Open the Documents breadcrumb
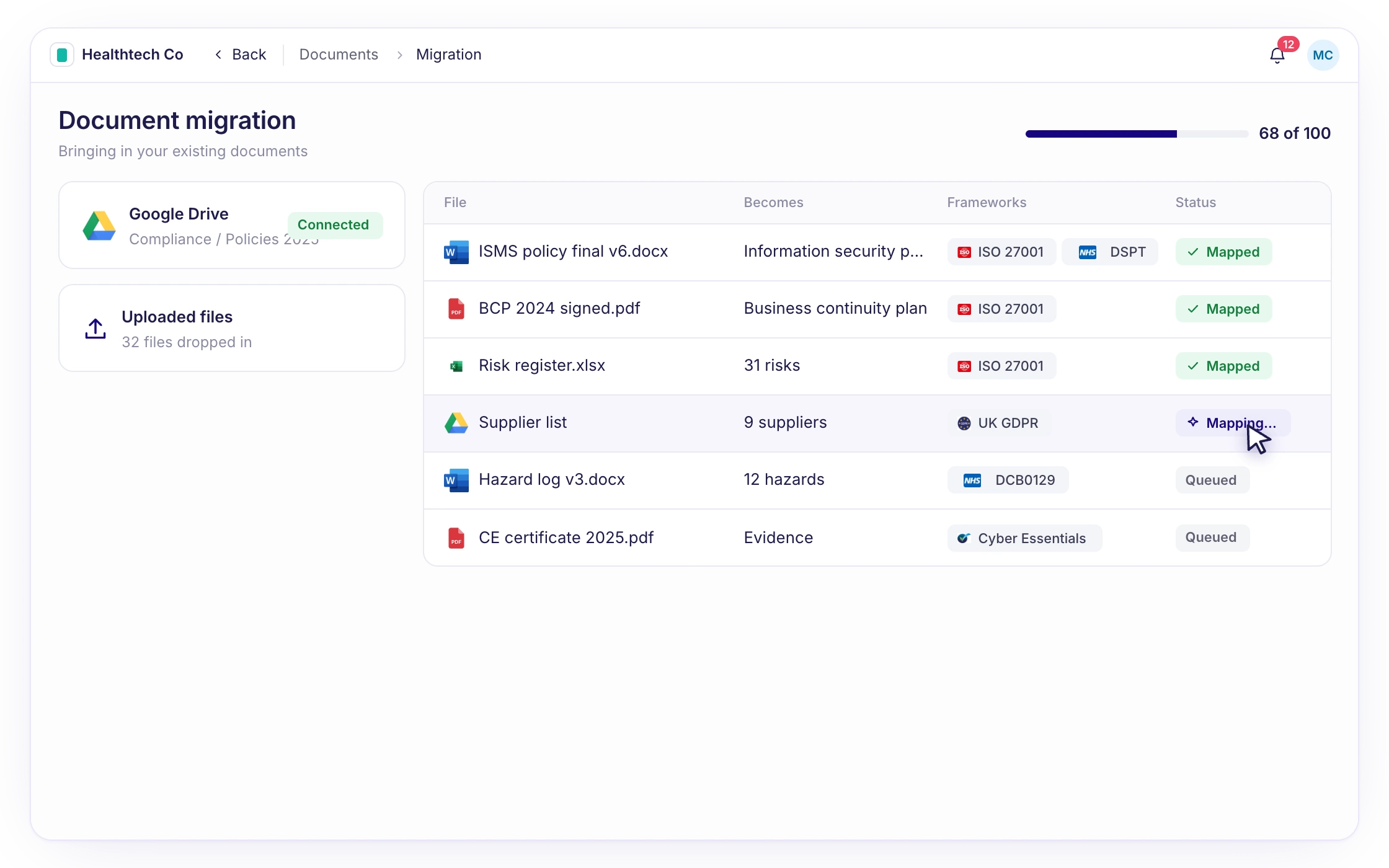1389x868 pixels. [x=339, y=55]
